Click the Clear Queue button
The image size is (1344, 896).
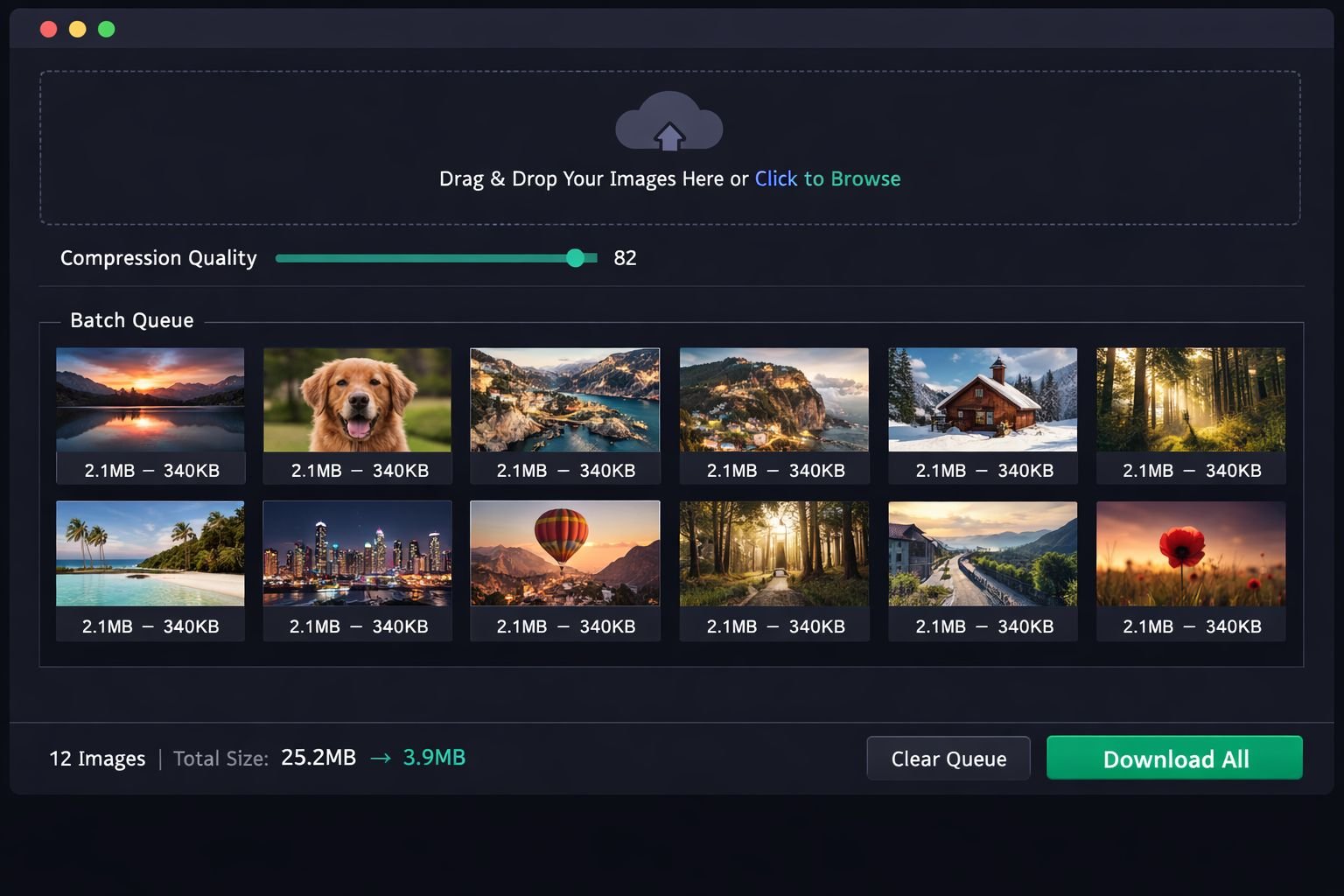(948, 758)
